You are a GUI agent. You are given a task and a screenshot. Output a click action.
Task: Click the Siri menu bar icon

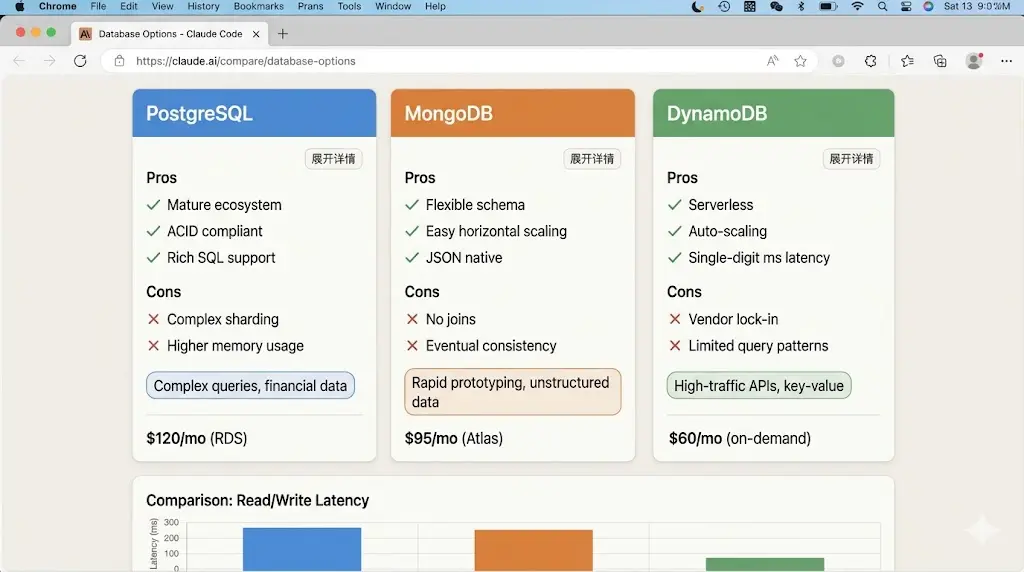(x=928, y=7)
